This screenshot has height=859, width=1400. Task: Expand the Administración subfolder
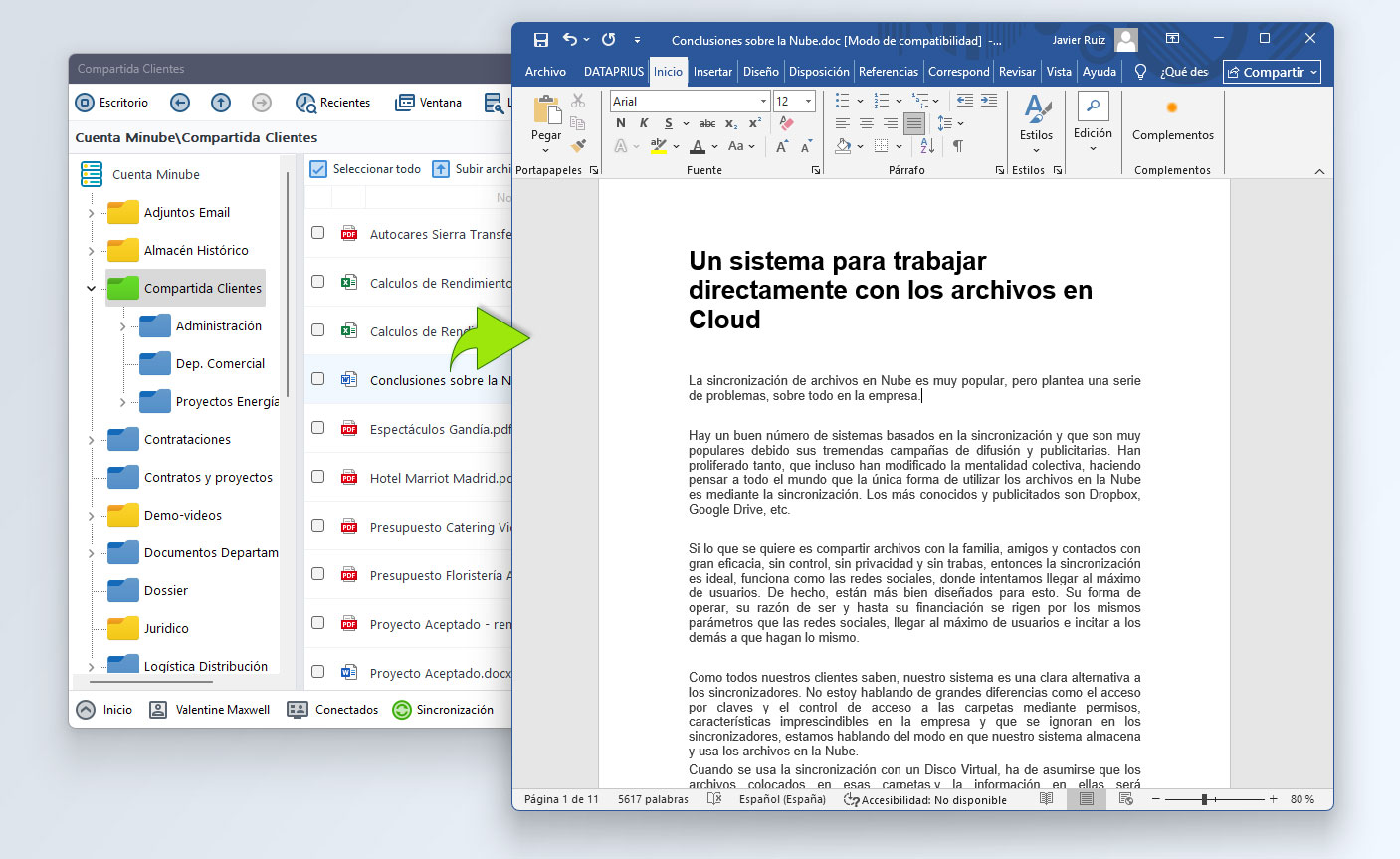[122, 326]
